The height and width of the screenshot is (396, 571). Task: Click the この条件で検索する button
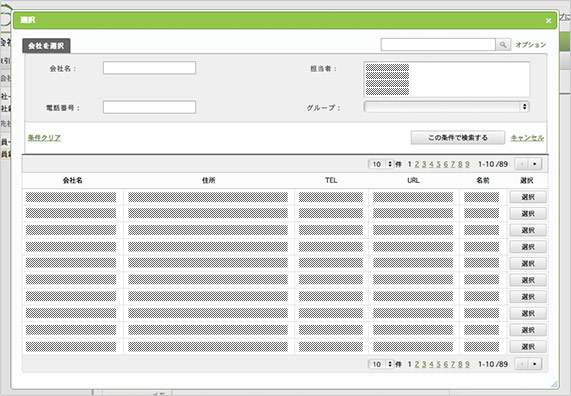click(x=458, y=138)
